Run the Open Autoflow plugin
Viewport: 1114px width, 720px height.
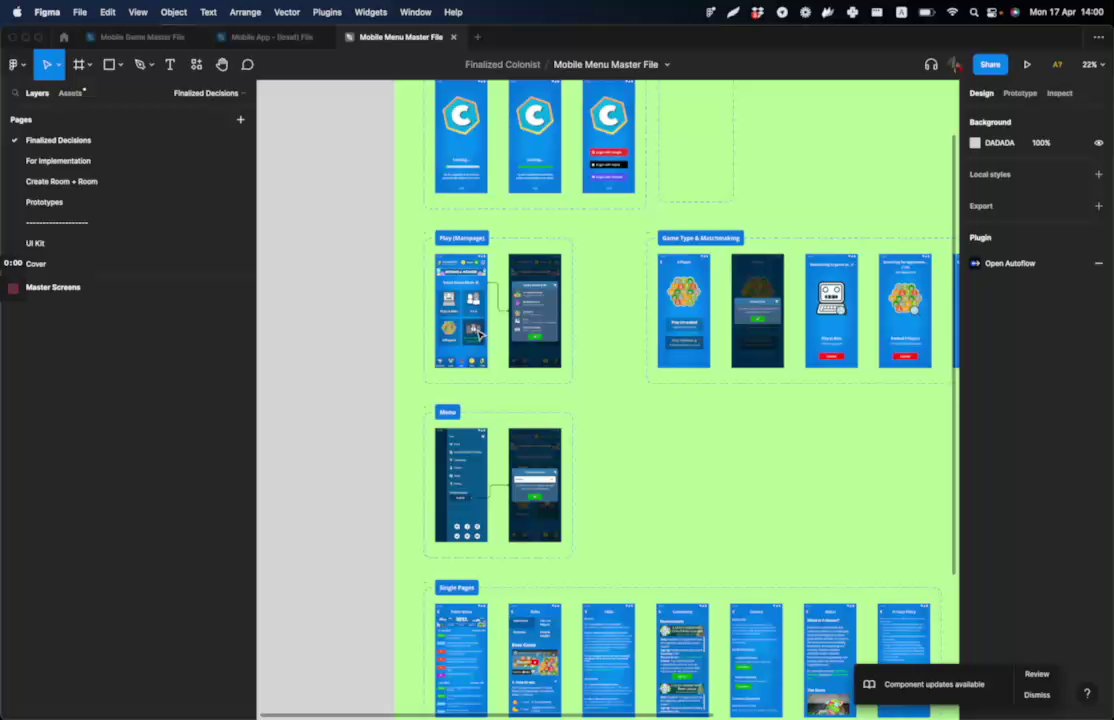pos(1010,263)
